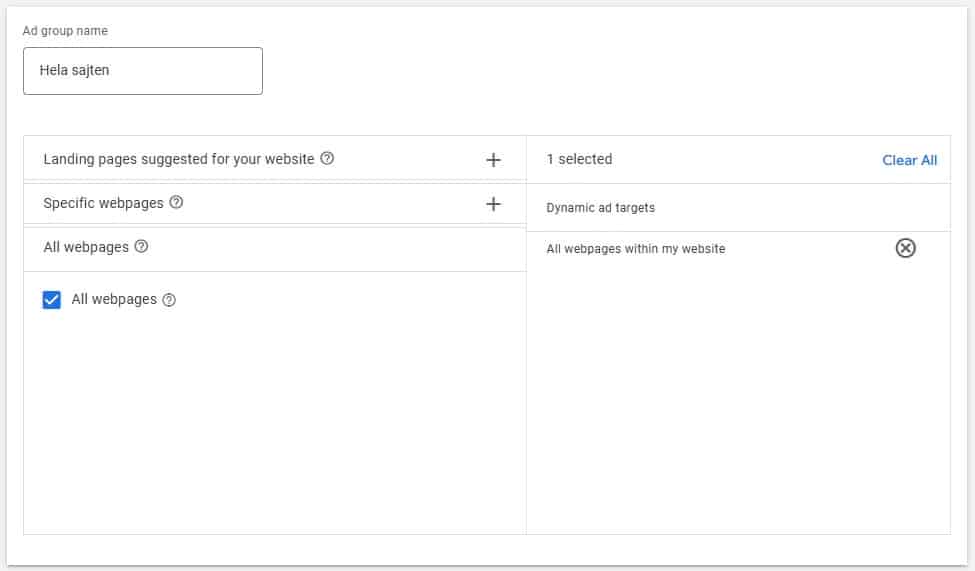The image size is (975, 571).
Task: Click blank area below the All webpages checkbox
Action: click(x=275, y=423)
